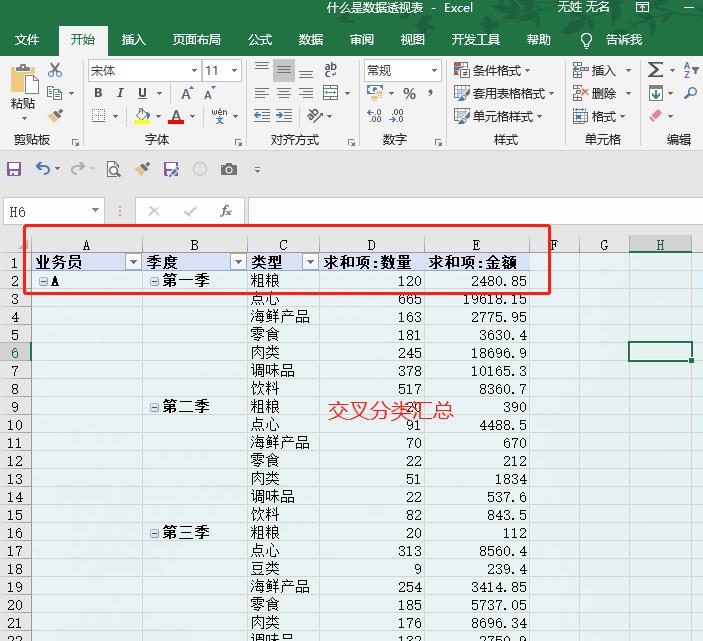Apply percent style

(409, 93)
